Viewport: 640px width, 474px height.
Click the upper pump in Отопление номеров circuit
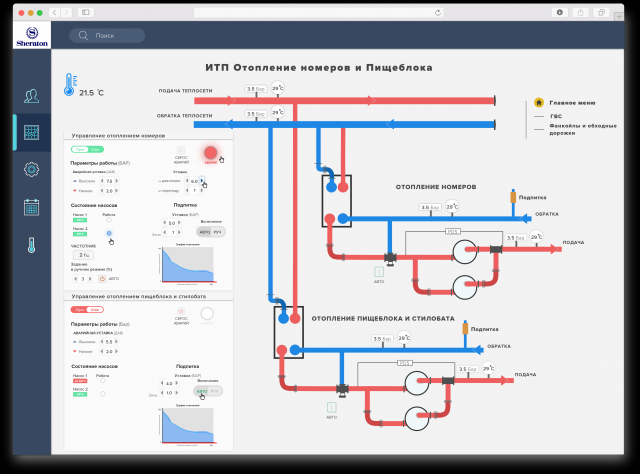[464, 252]
